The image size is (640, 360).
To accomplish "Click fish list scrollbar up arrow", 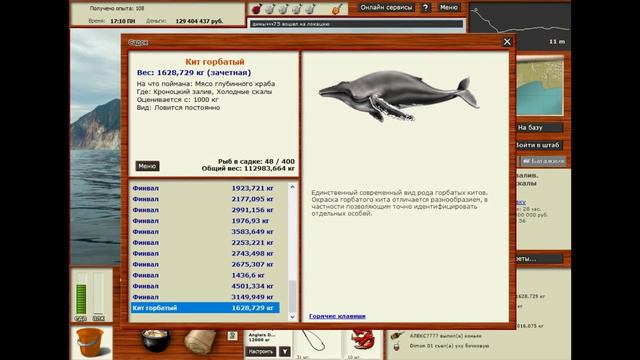I will tap(292, 187).
